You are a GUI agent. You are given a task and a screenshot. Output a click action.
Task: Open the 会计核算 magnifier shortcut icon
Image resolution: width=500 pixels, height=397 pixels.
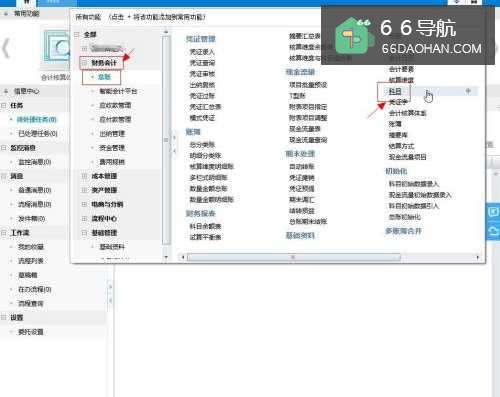(x=57, y=50)
